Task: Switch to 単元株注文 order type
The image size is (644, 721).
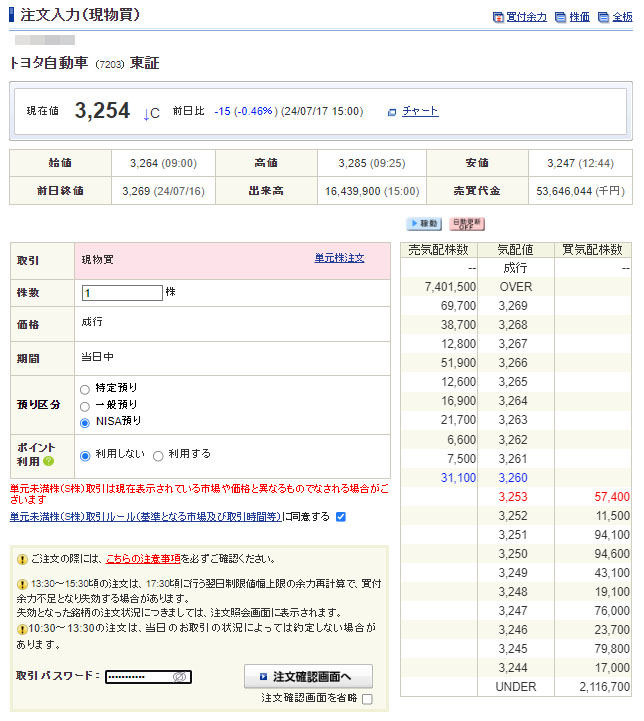Action: (339, 258)
